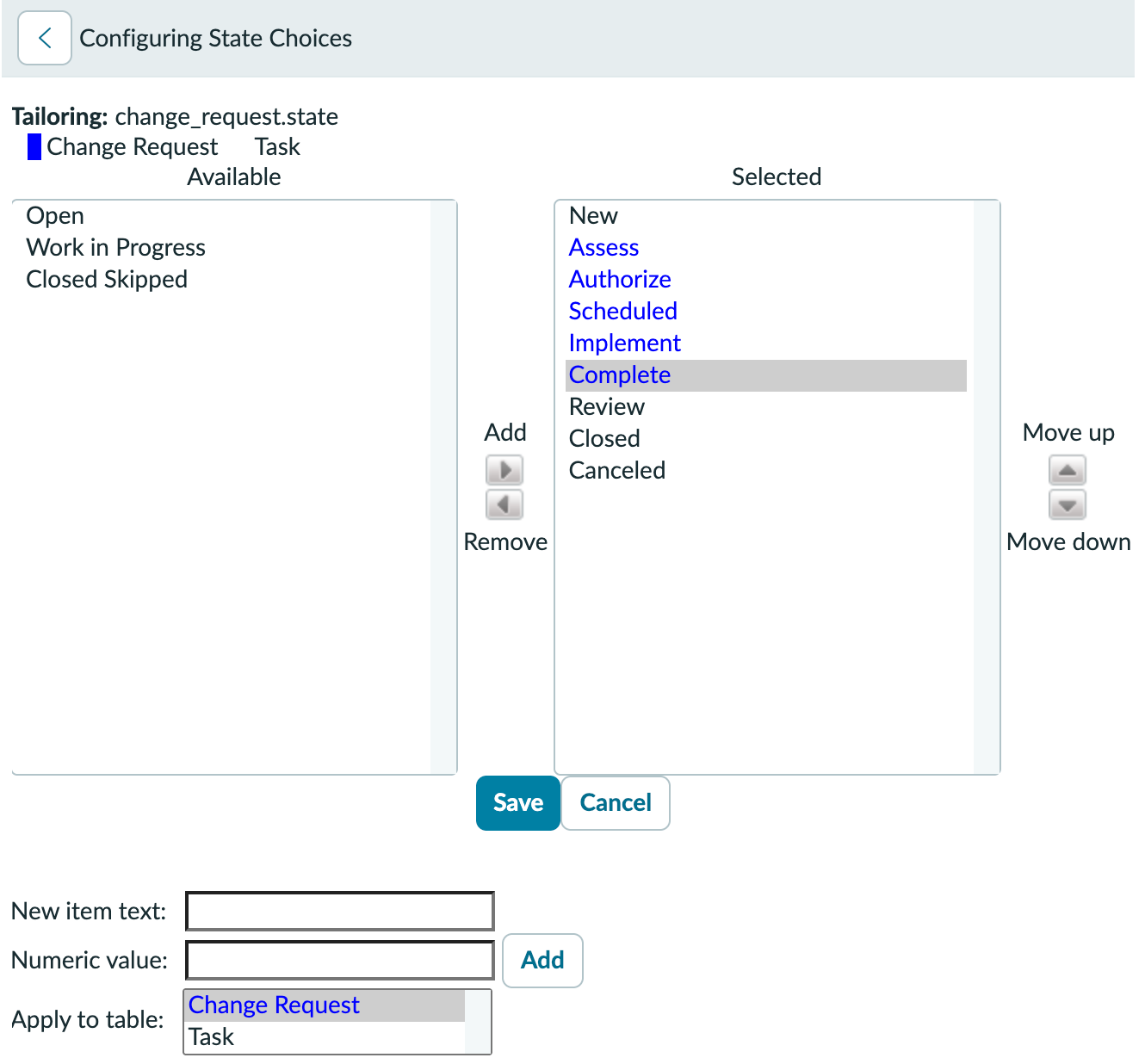Select Review in the Selected list
This screenshot has width=1145, height=1064.
click(766, 407)
